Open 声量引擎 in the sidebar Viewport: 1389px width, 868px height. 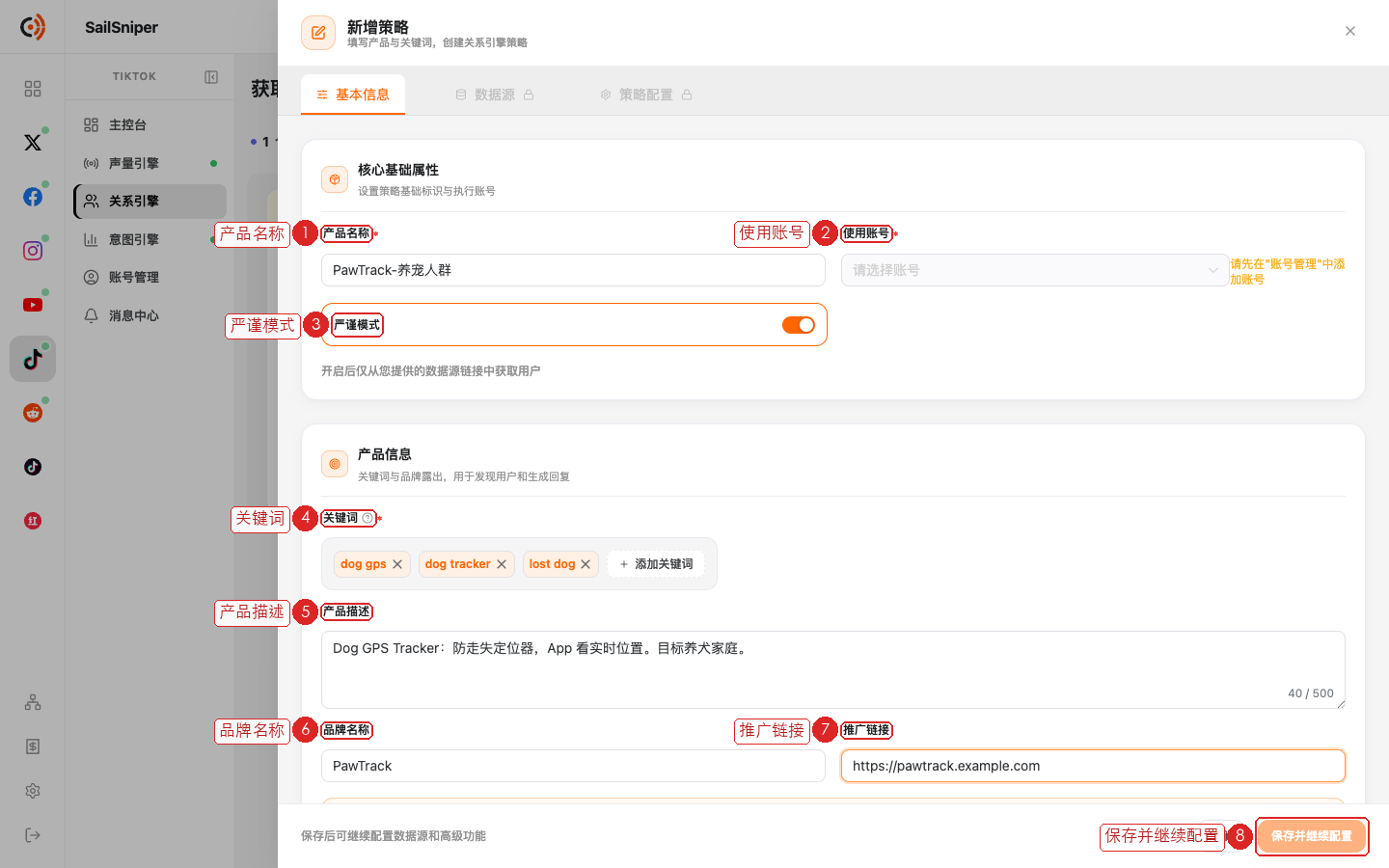click(150, 163)
